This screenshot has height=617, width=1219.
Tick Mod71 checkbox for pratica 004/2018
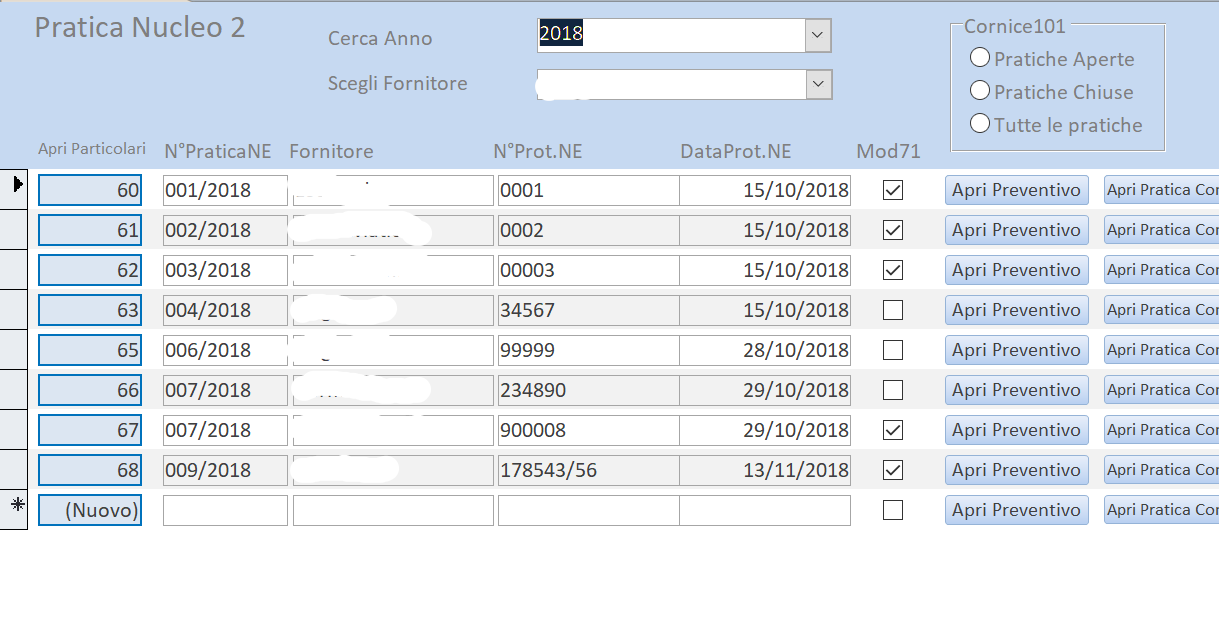coord(893,310)
